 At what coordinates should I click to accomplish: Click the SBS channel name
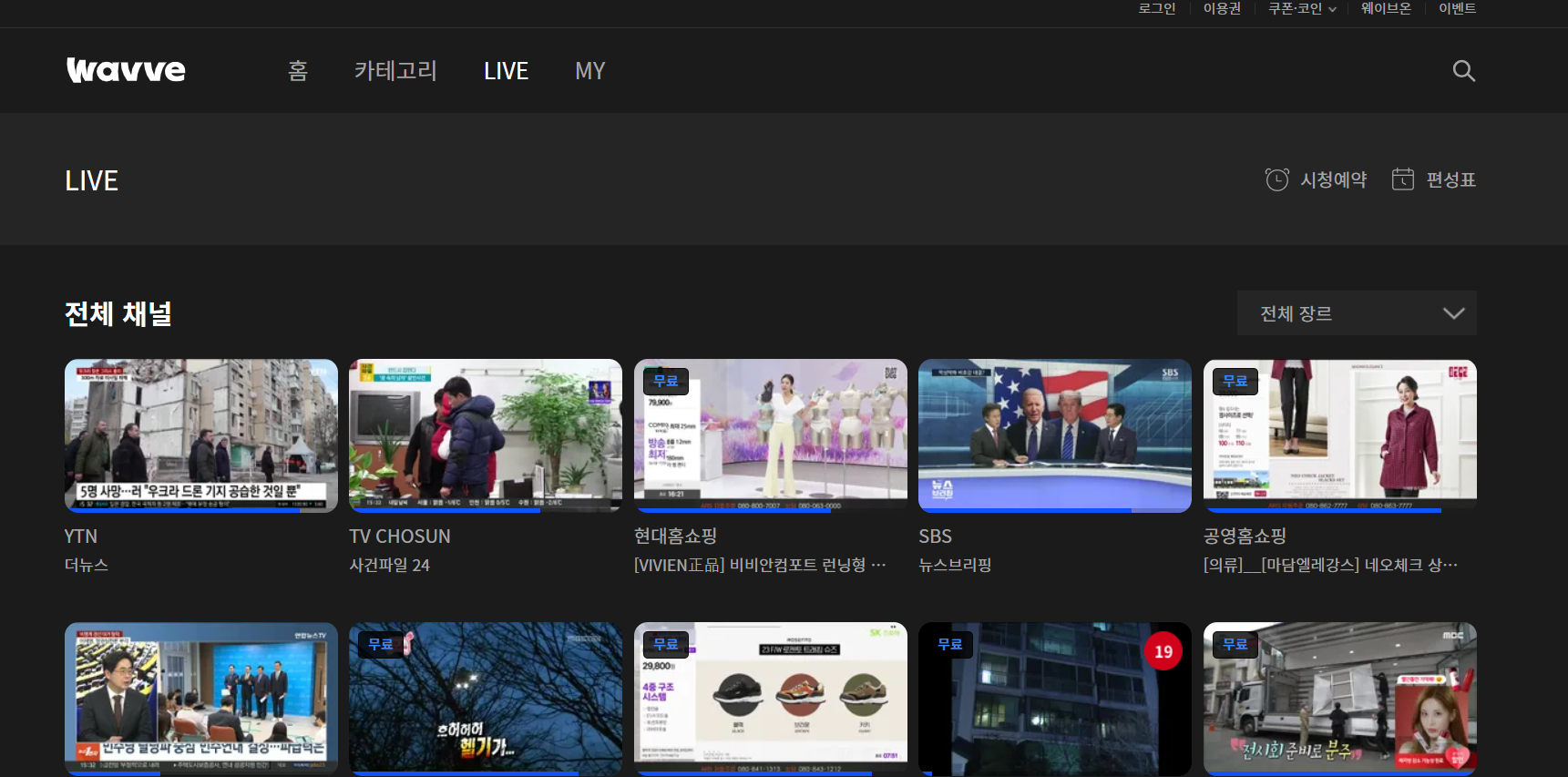click(935, 537)
